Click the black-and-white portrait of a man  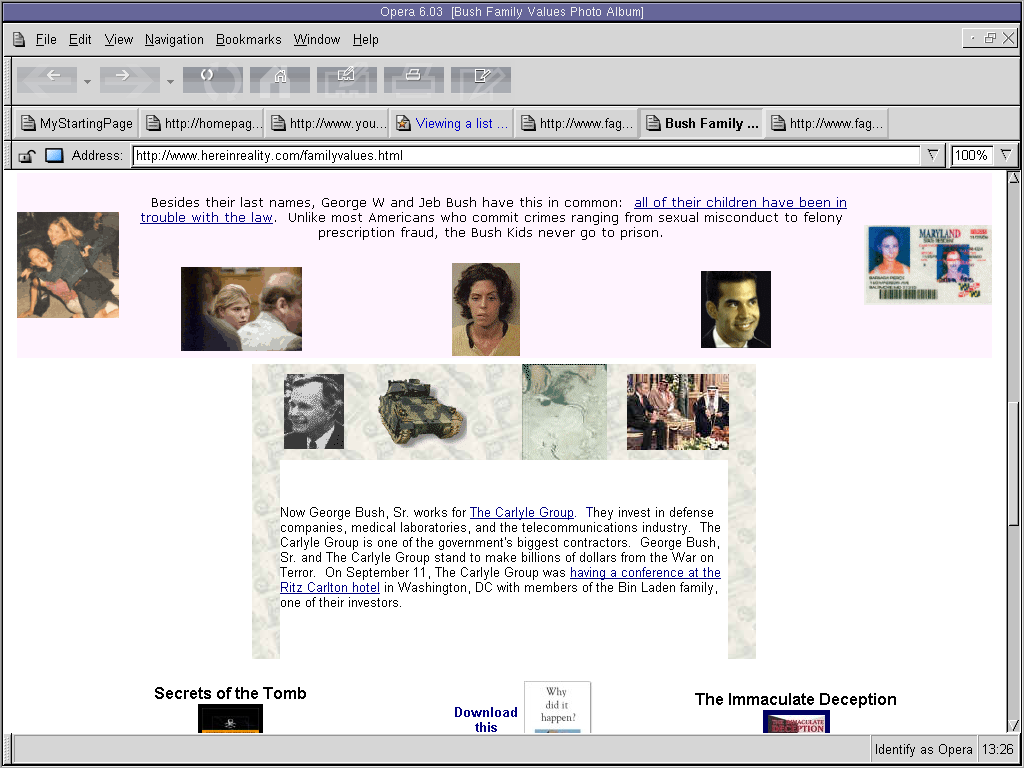313,411
